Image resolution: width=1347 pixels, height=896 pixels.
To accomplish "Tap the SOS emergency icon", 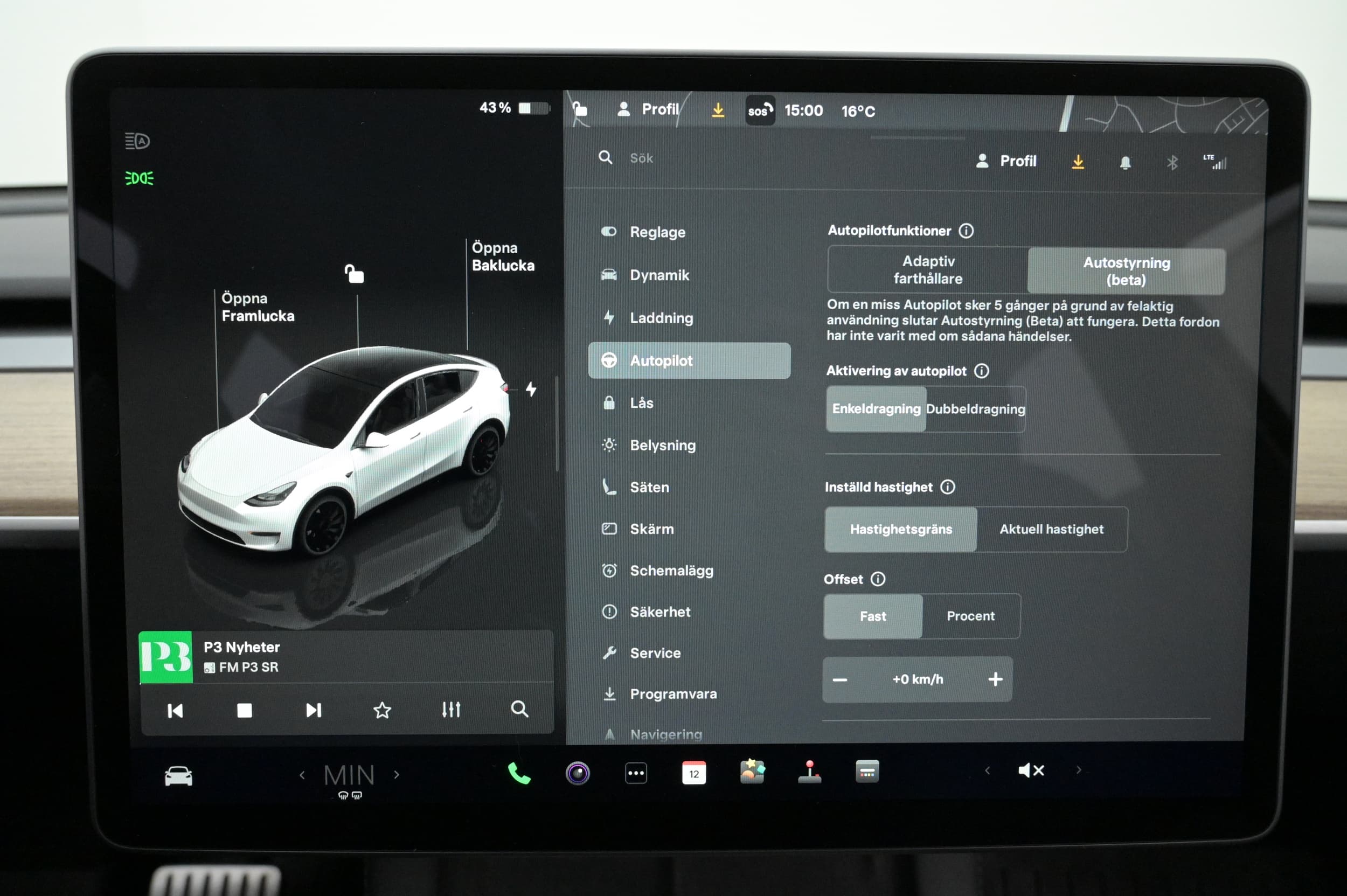I will [x=760, y=110].
